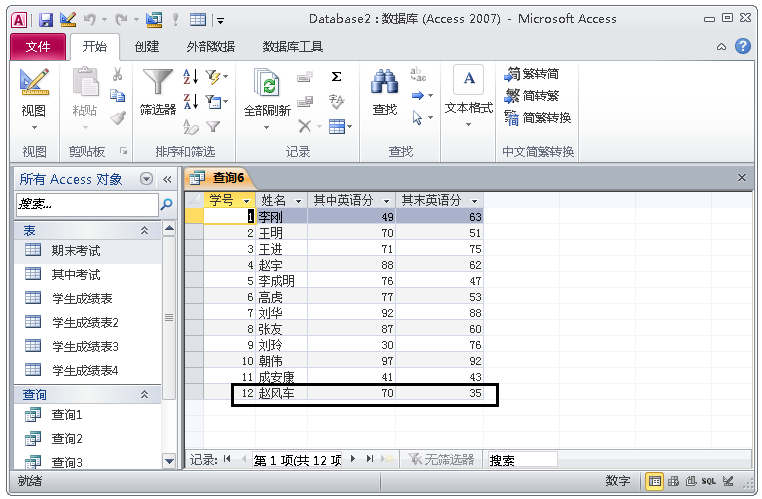The height and width of the screenshot is (499, 762).
Task: Open the 其中英语分 column dropdown arrow
Action: (386, 201)
